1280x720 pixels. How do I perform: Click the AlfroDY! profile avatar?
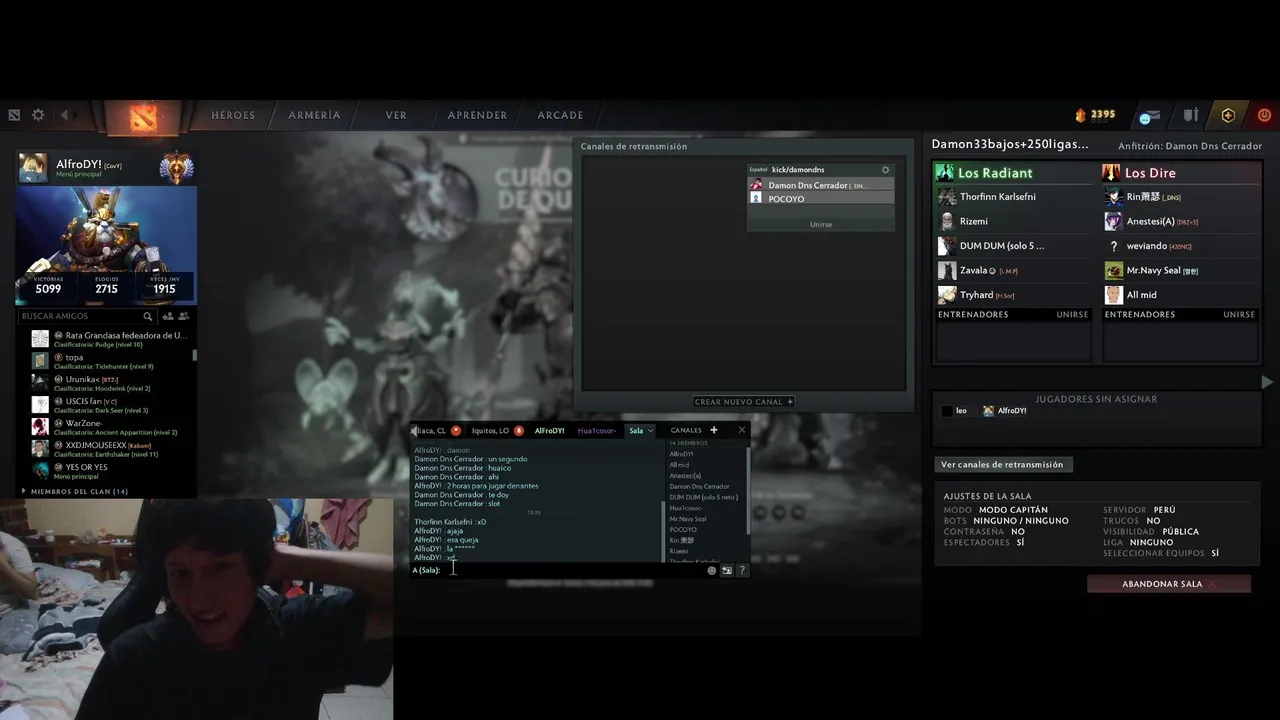[33, 167]
